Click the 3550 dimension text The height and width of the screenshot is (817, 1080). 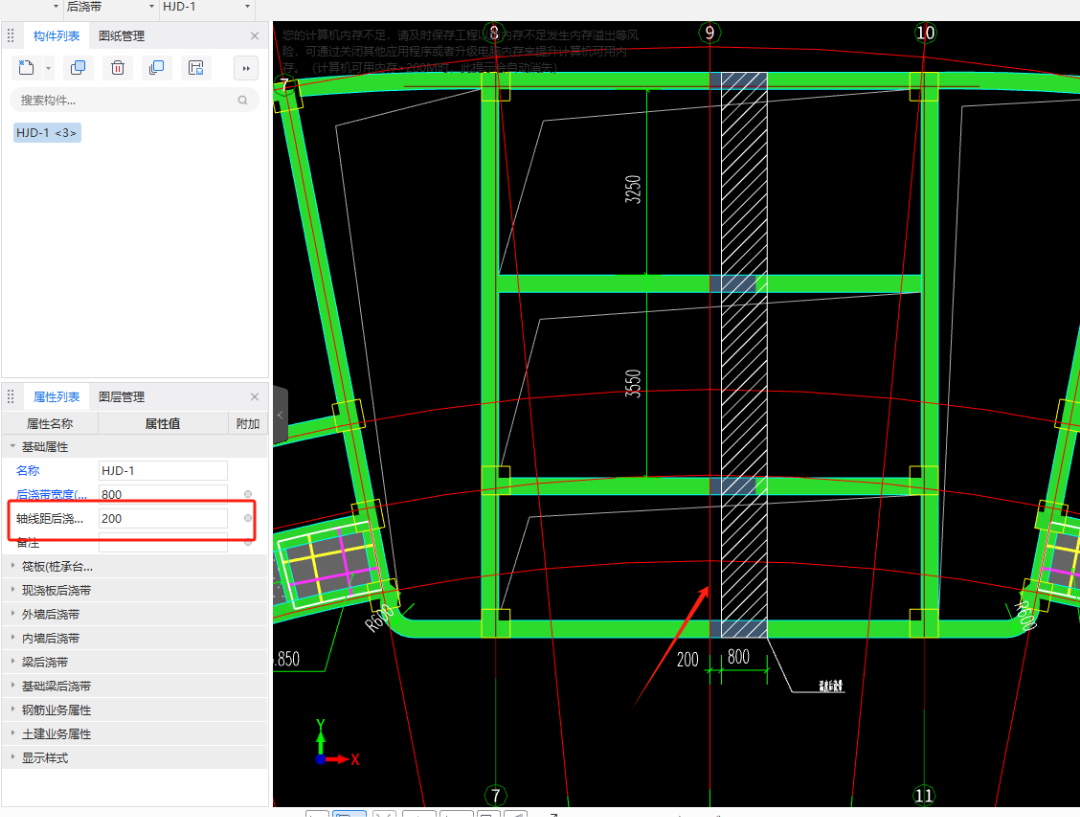[x=633, y=383]
